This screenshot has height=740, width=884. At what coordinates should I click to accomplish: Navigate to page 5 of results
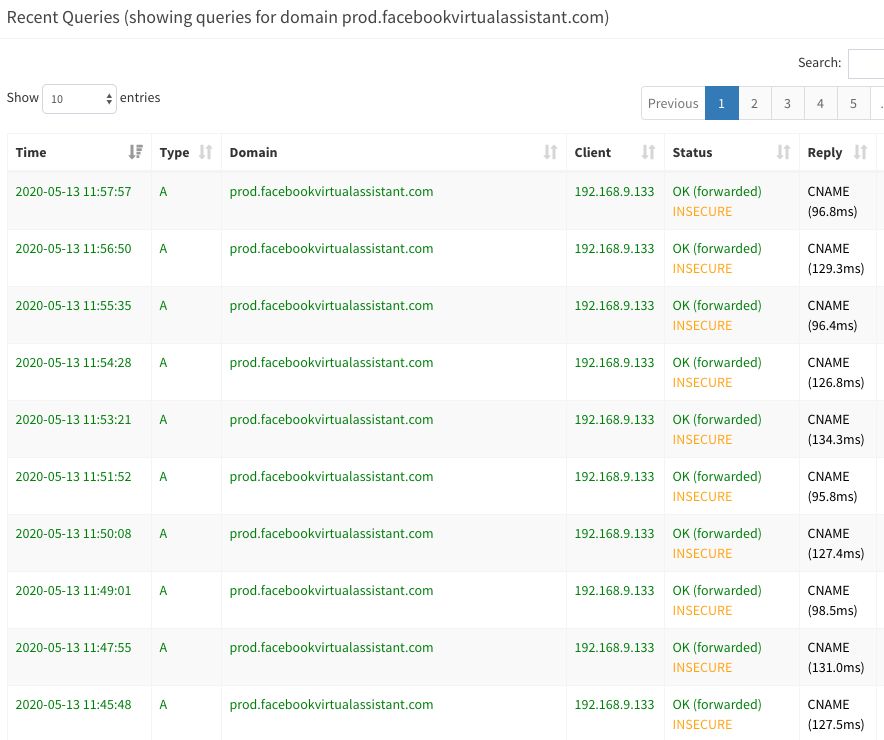click(853, 103)
